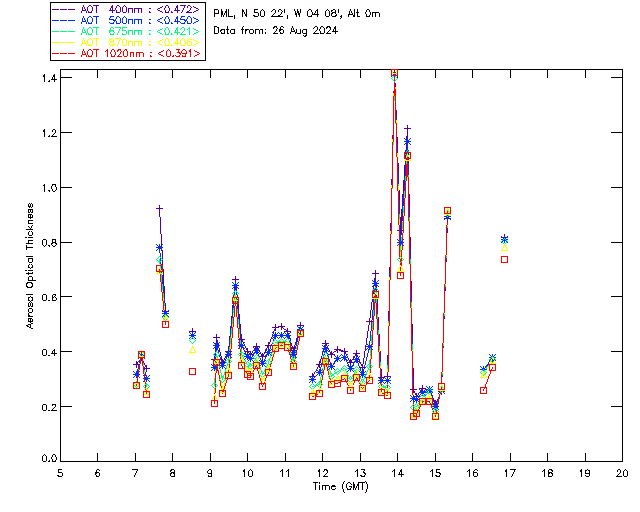
Task: Click the yellow dashed line sample for 870nm
Action: tap(64, 42)
